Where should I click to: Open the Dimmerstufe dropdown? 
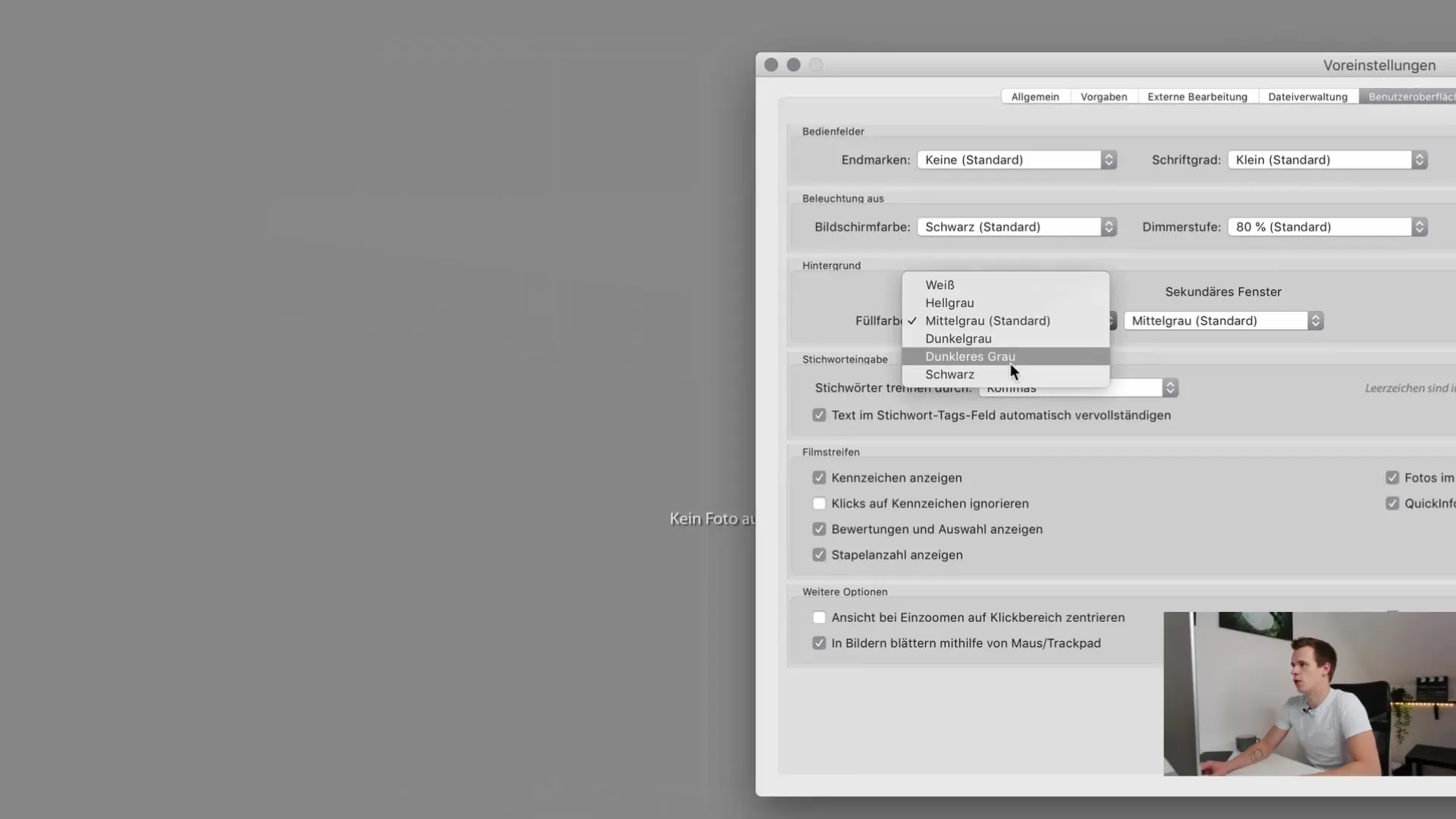pyautogui.click(x=1327, y=227)
